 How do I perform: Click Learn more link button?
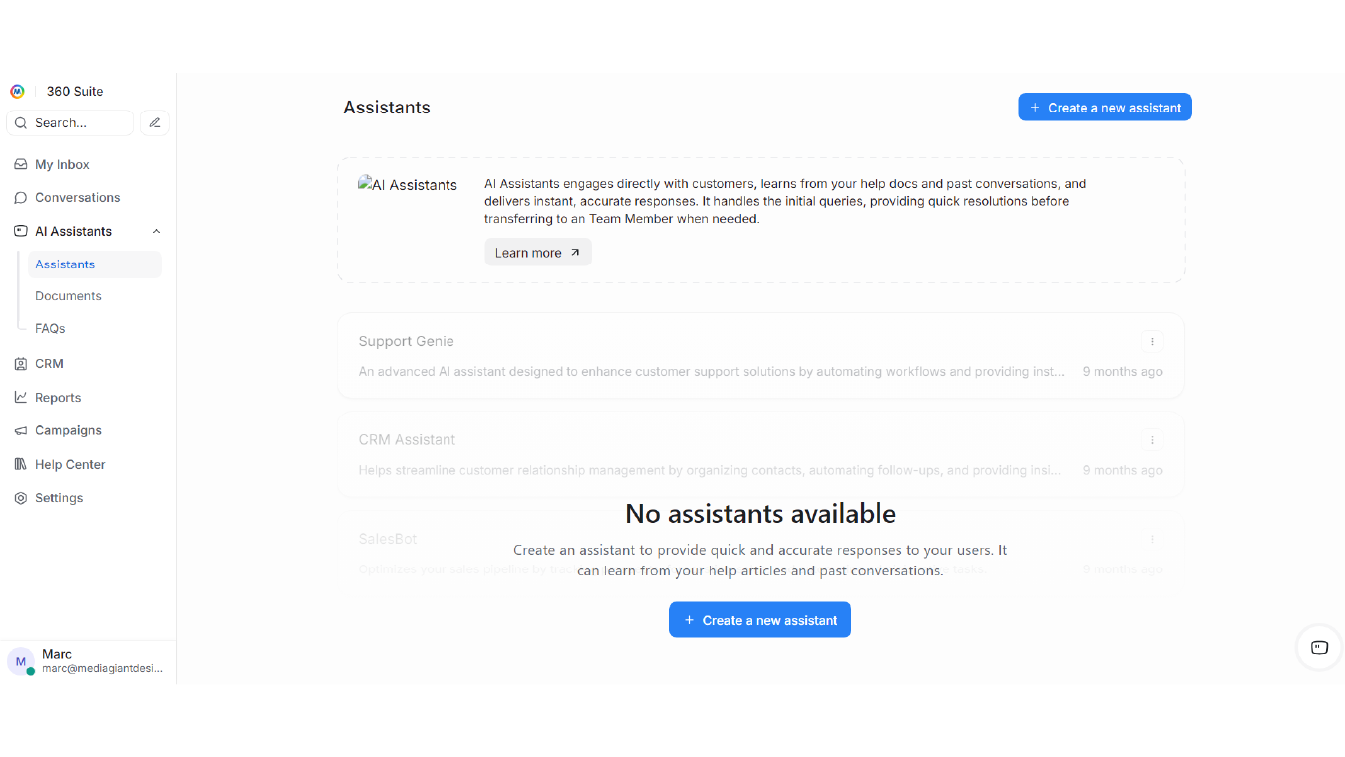(537, 253)
